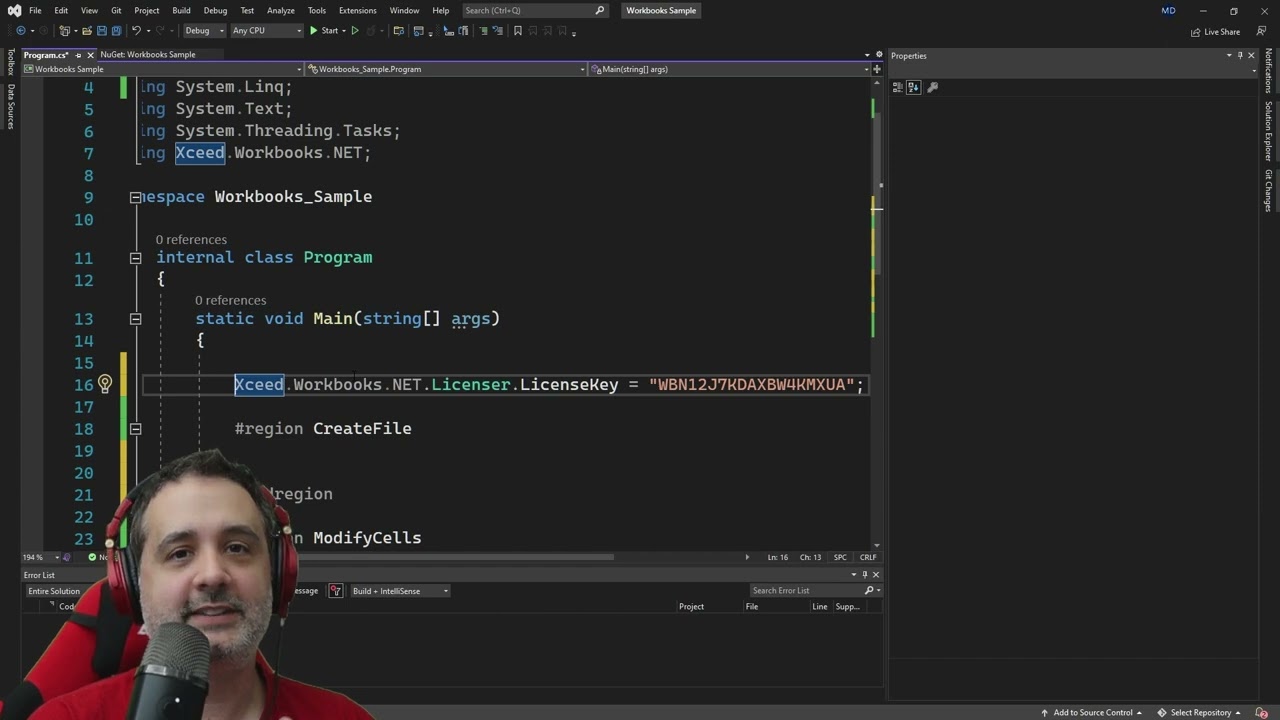Click the Property Pages wrench icon
The image size is (1280, 720).
click(x=933, y=87)
